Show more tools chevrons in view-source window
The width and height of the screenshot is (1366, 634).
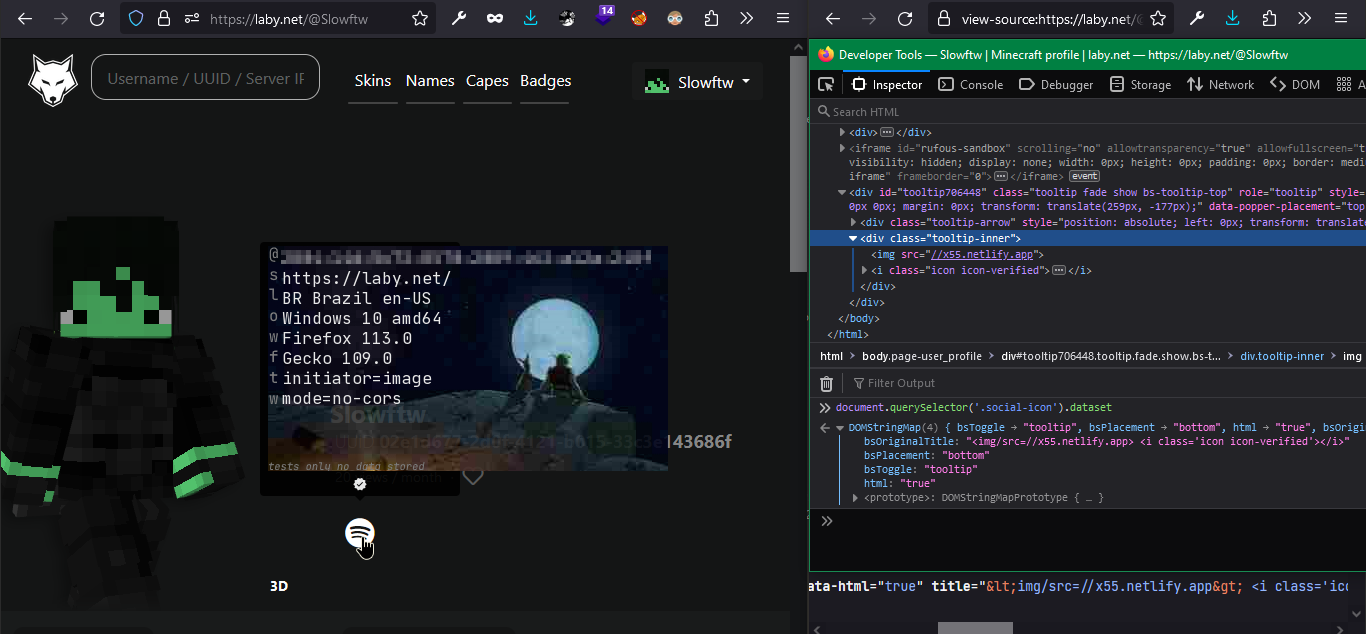[1305, 18]
